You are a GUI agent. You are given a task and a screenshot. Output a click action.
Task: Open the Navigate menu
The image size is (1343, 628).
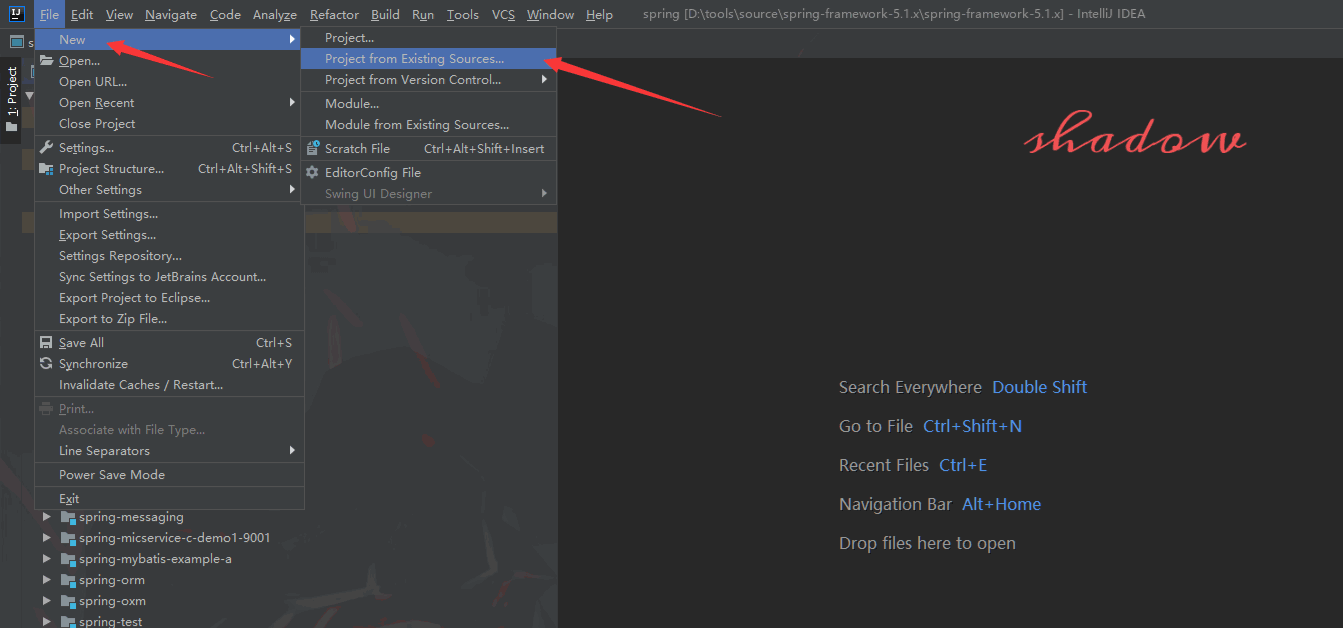(x=171, y=14)
